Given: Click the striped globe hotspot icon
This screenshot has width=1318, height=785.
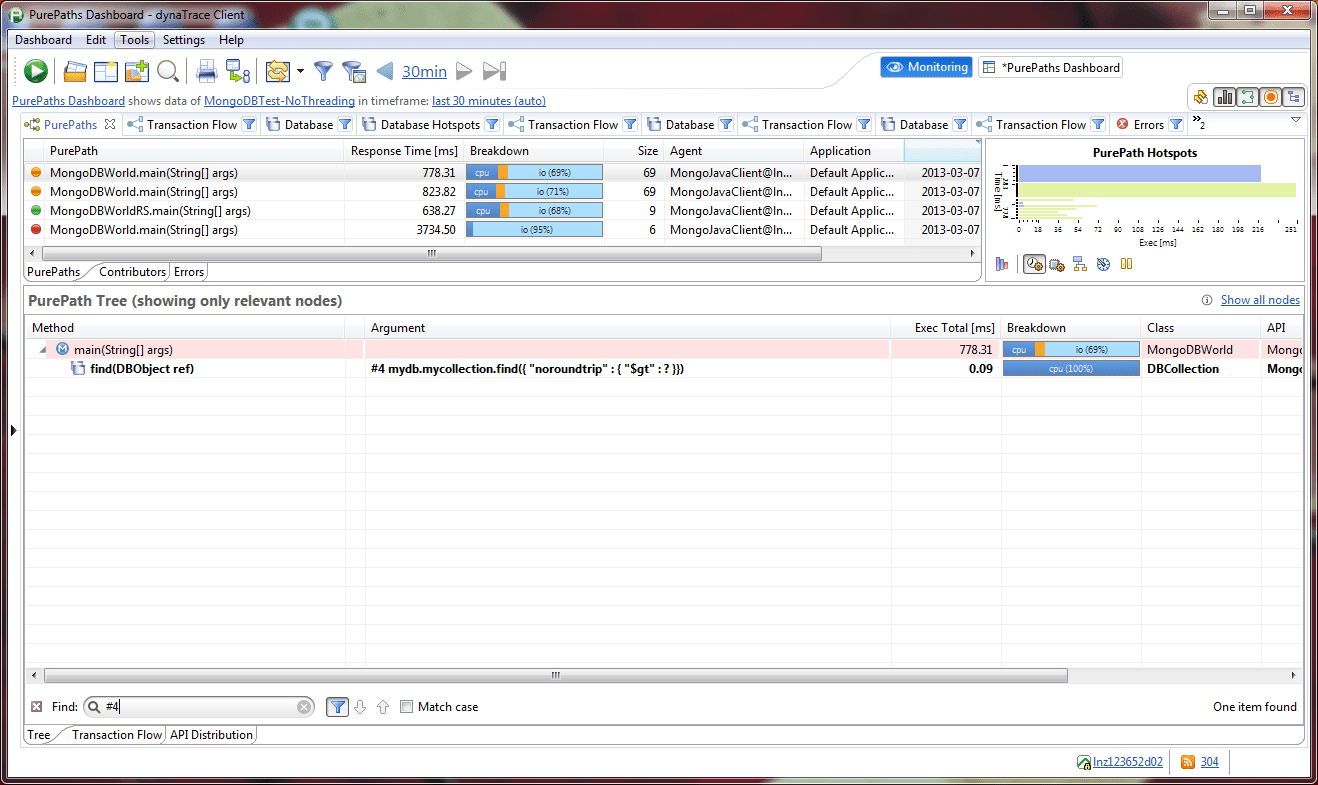Looking at the screenshot, I should [x=1103, y=264].
